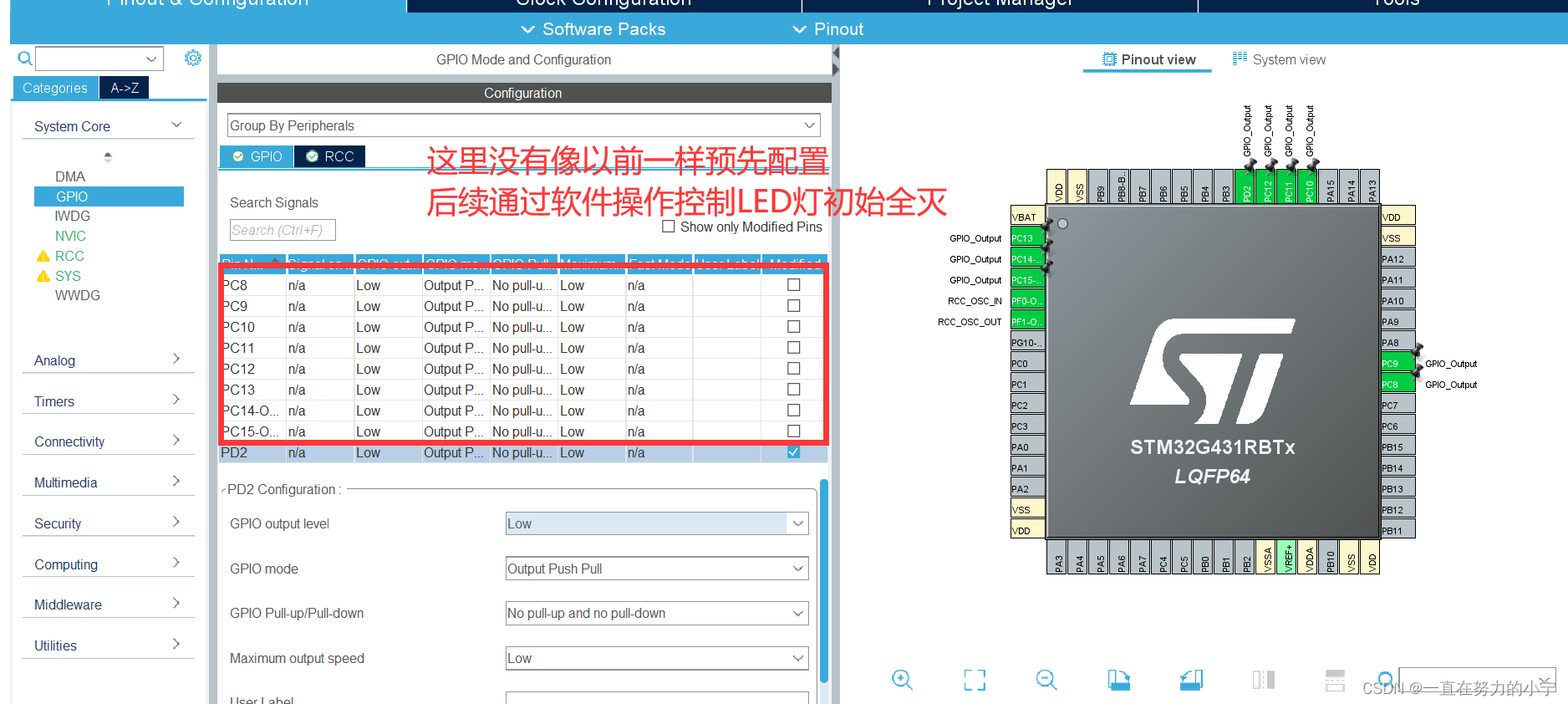Open the GPIO mode dropdown

pos(657,569)
